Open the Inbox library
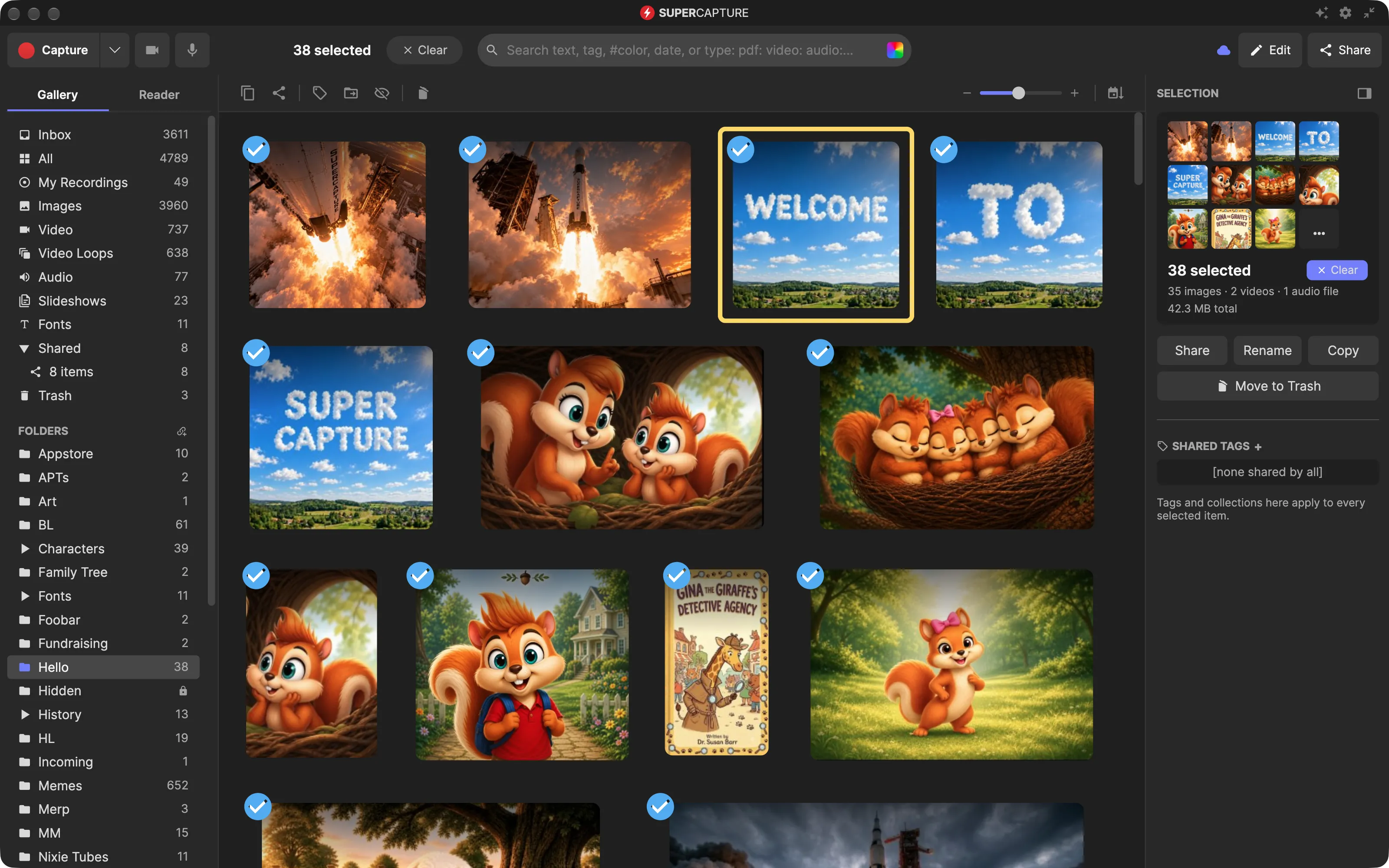This screenshot has height=868, width=1389. [103, 135]
